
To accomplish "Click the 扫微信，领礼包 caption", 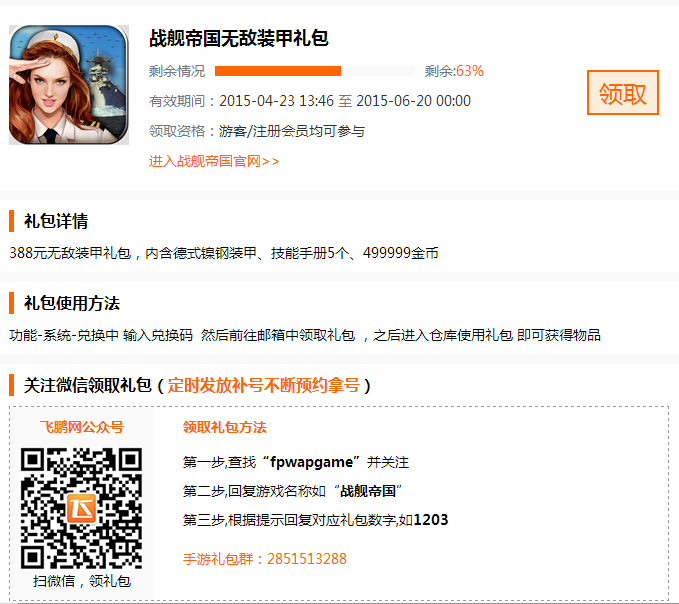I will [x=82, y=581].
